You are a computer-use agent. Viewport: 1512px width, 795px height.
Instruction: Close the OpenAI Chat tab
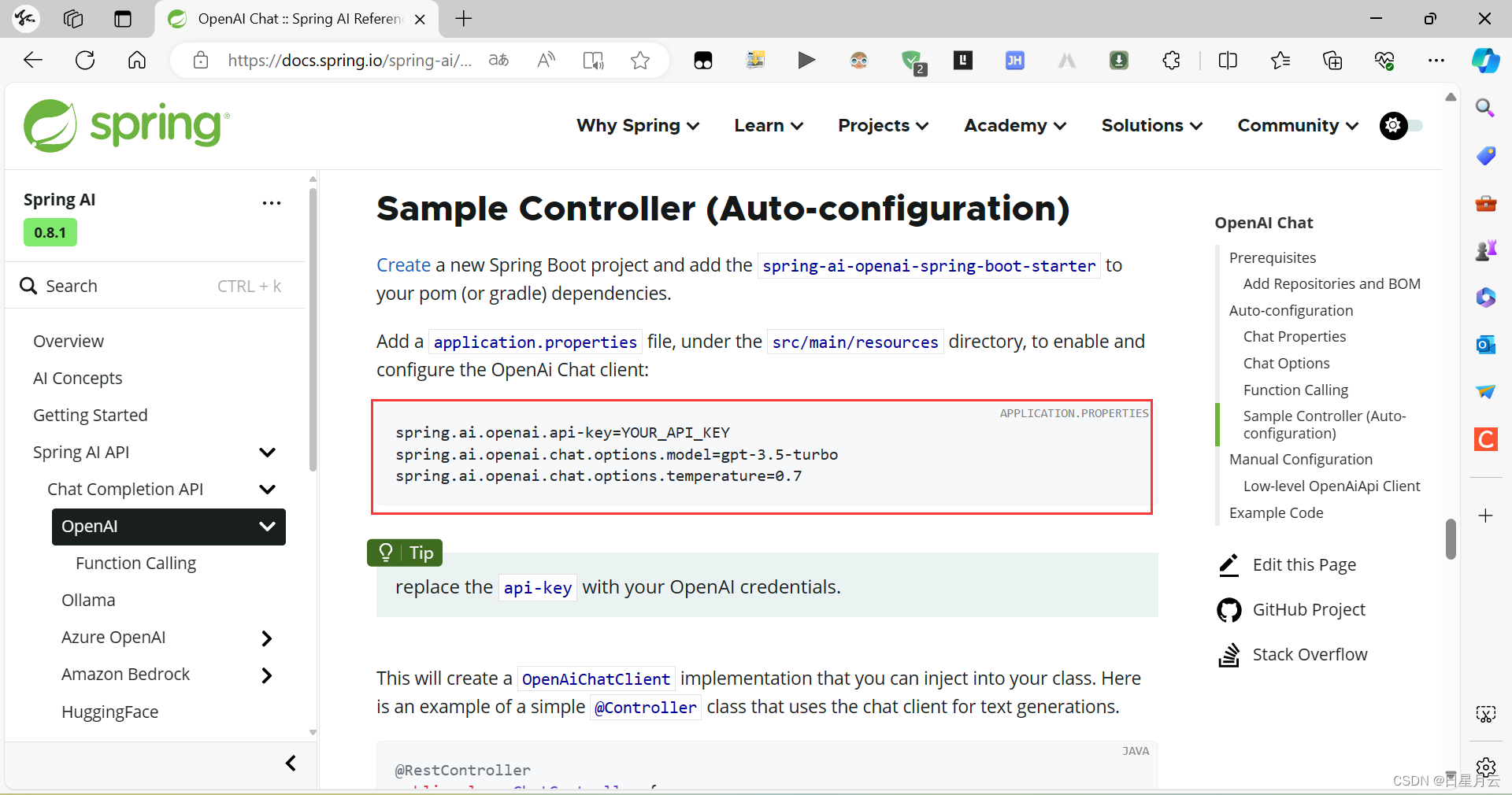pyautogui.click(x=421, y=19)
